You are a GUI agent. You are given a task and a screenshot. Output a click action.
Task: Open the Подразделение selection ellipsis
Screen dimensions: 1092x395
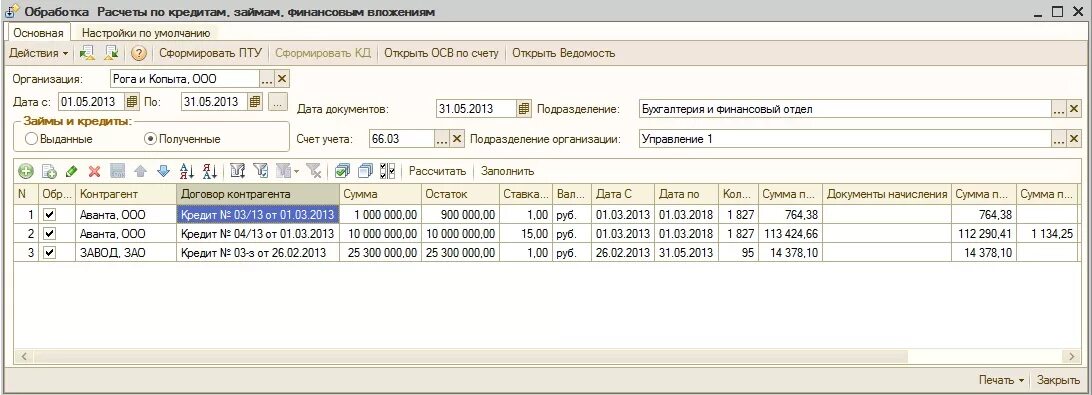pyautogui.click(x=1059, y=109)
